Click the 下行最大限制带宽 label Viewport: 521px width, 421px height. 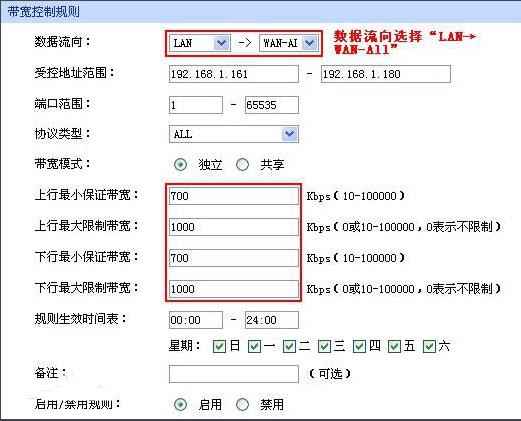(86, 287)
